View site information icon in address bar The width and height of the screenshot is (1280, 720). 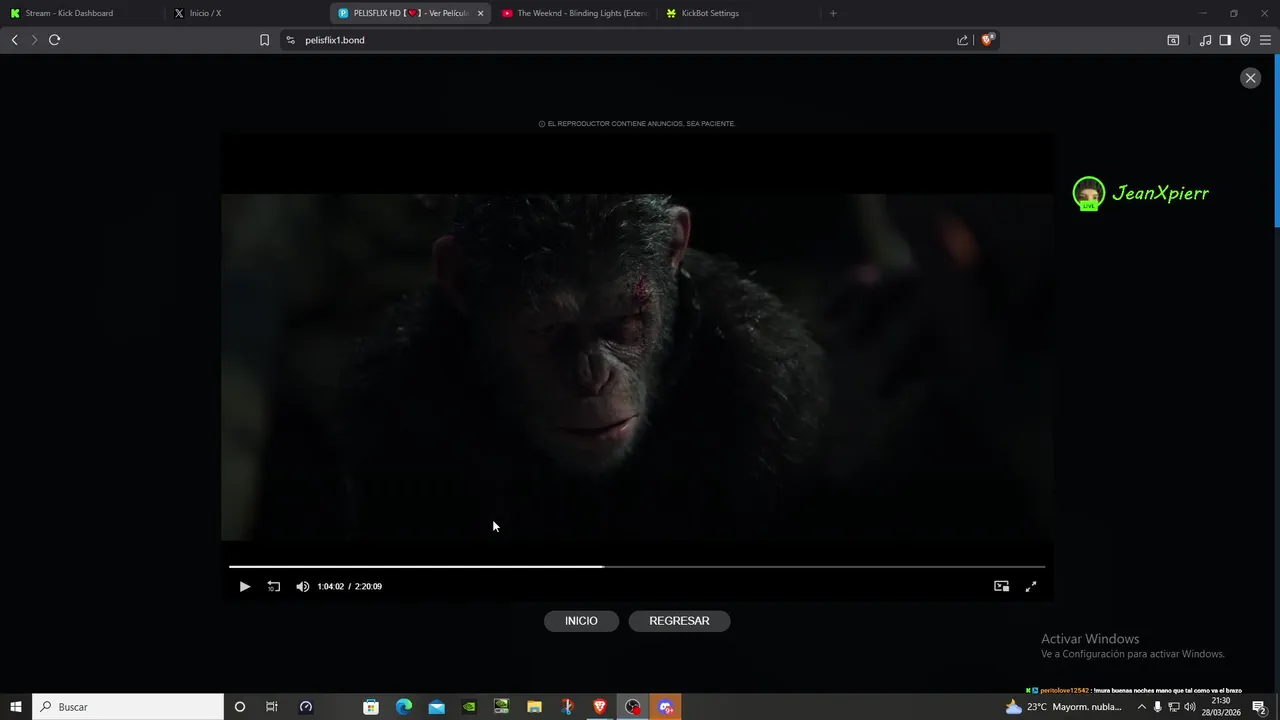coord(291,40)
